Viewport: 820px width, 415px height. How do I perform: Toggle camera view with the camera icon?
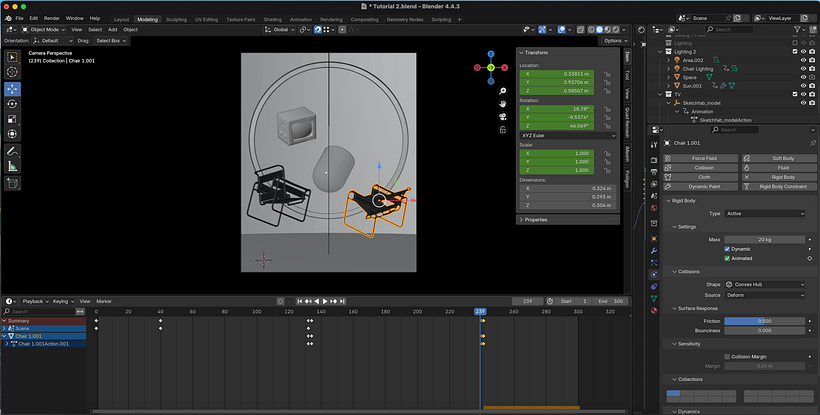click(503, 117)
